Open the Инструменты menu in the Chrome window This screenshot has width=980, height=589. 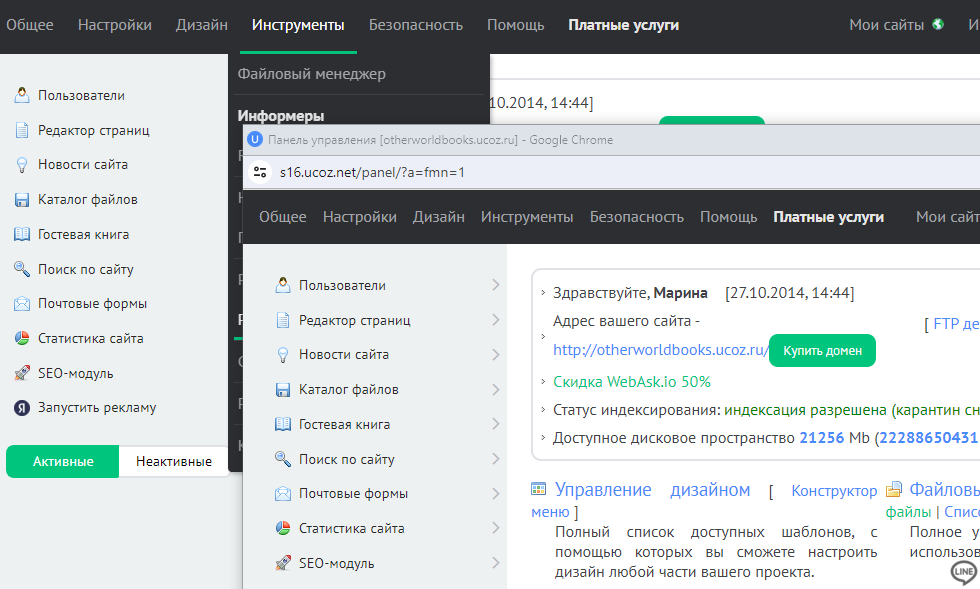pyautogui.click(x=527, y=217)
